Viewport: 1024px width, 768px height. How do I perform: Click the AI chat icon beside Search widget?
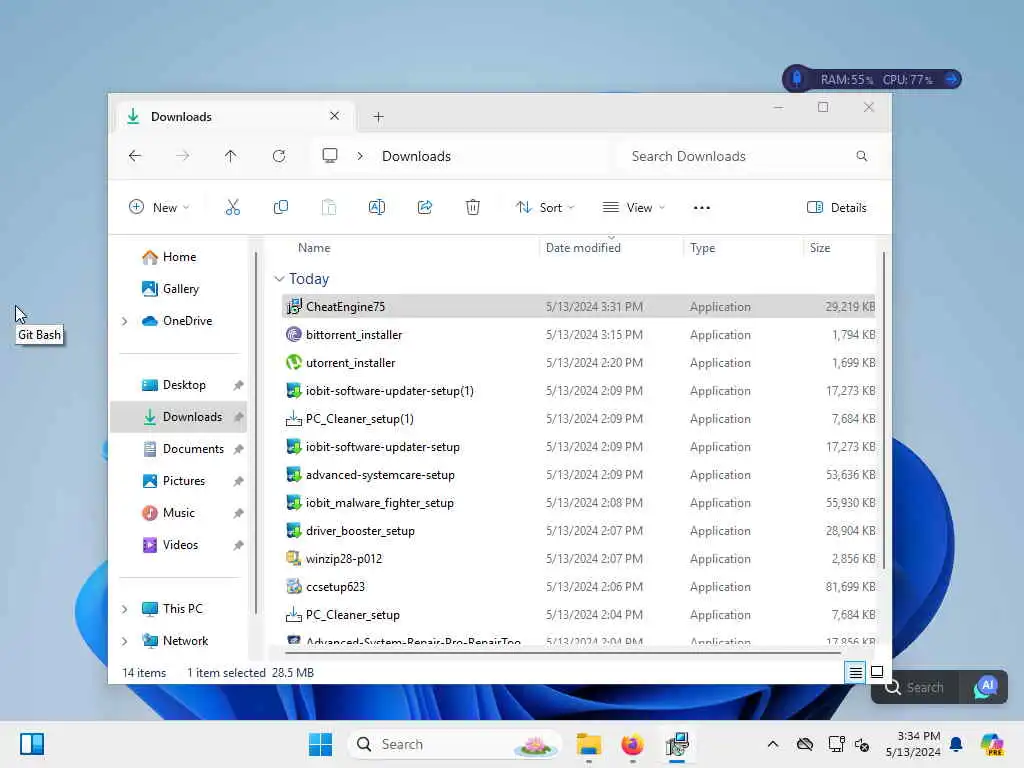(x=985, y=687)
